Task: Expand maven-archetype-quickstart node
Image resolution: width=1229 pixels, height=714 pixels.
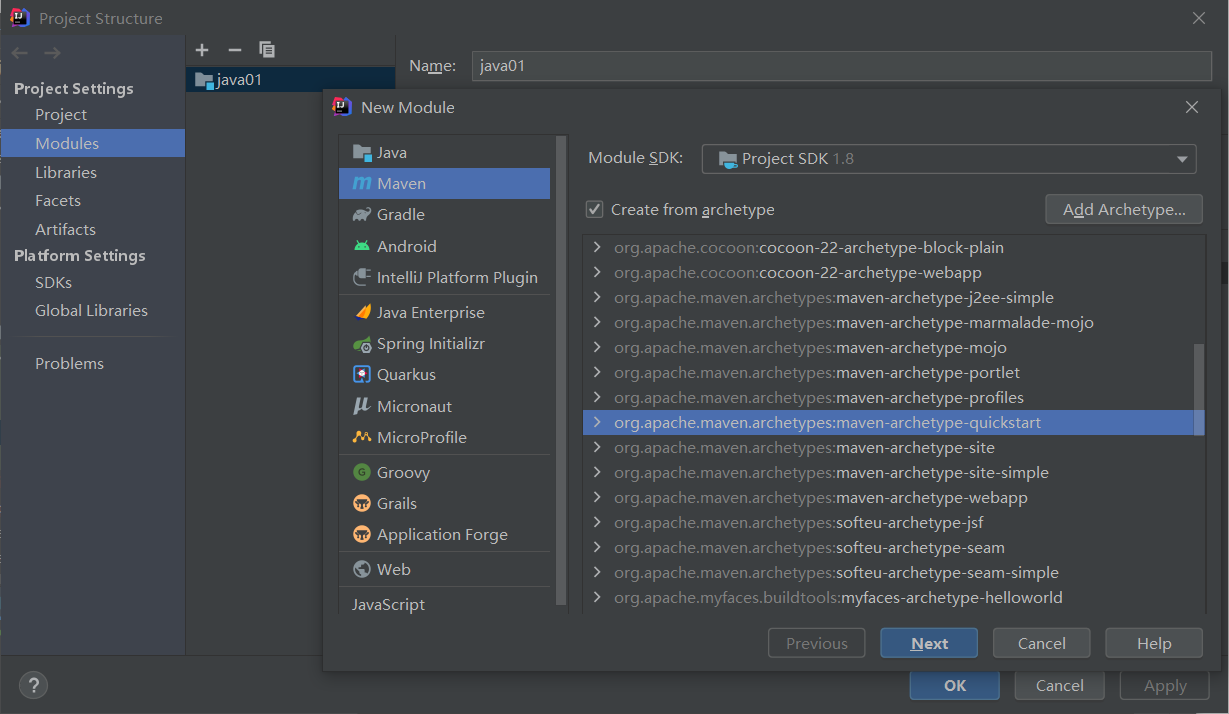Action: 597,422
